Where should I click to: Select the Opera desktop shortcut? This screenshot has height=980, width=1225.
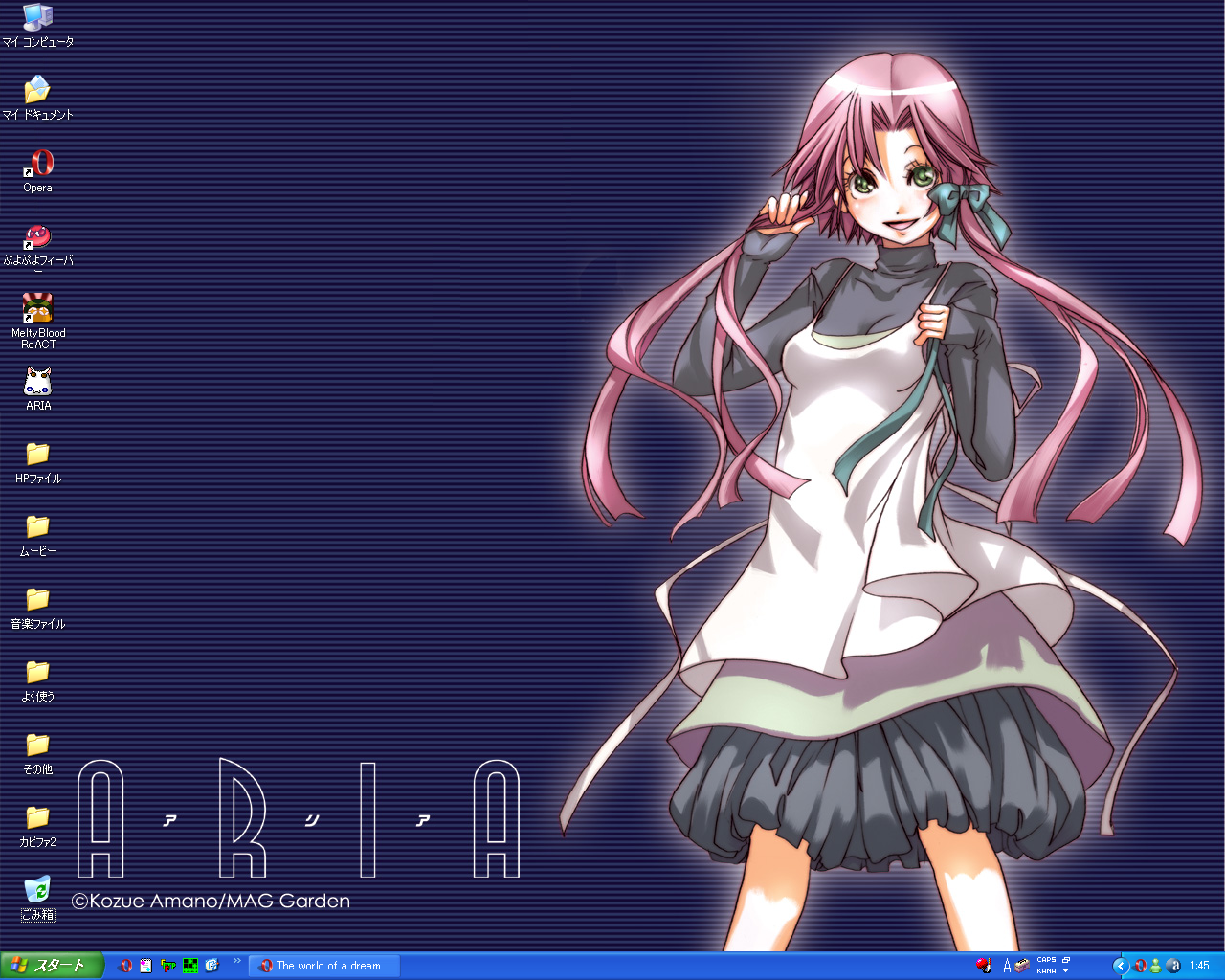point(38,171)
